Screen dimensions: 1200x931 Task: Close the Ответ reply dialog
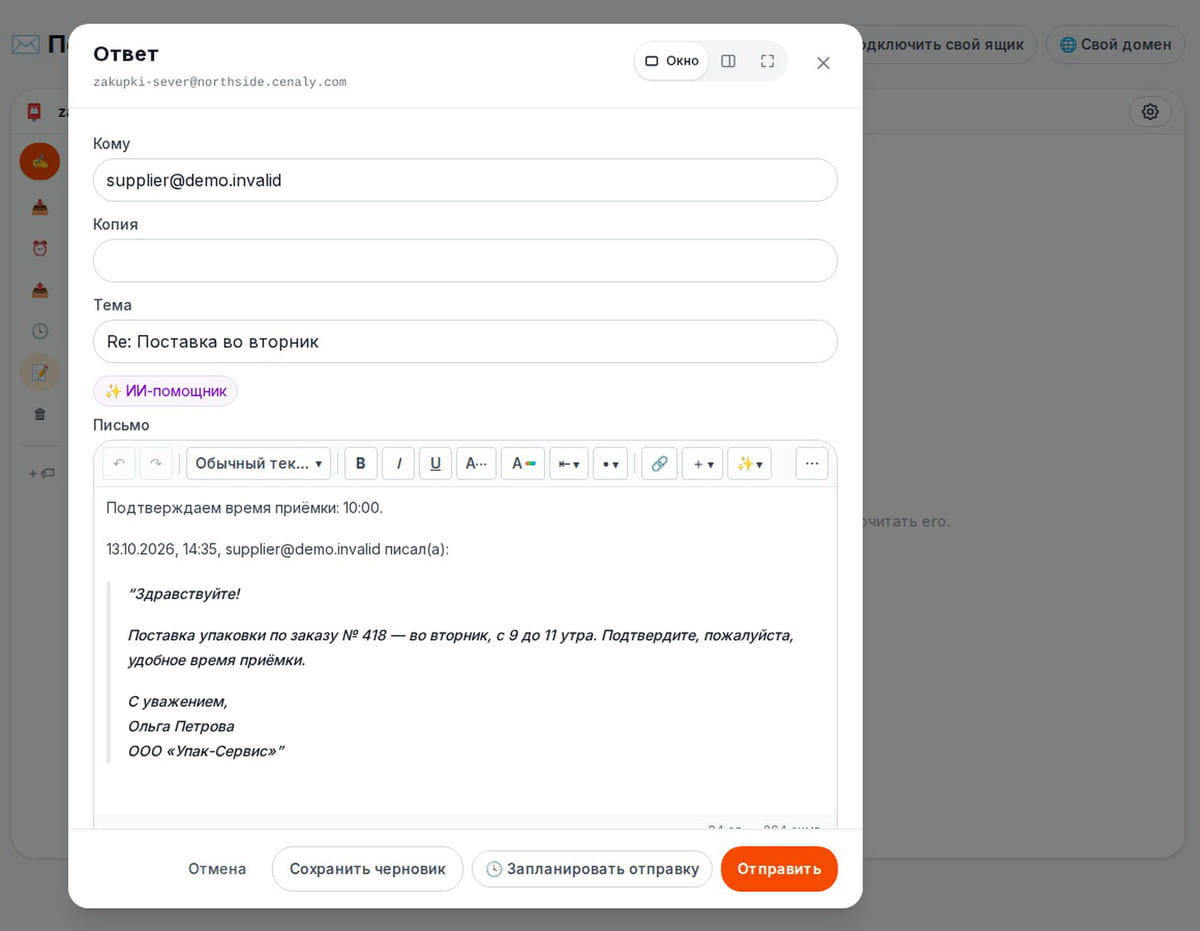[x=823, y=63]
